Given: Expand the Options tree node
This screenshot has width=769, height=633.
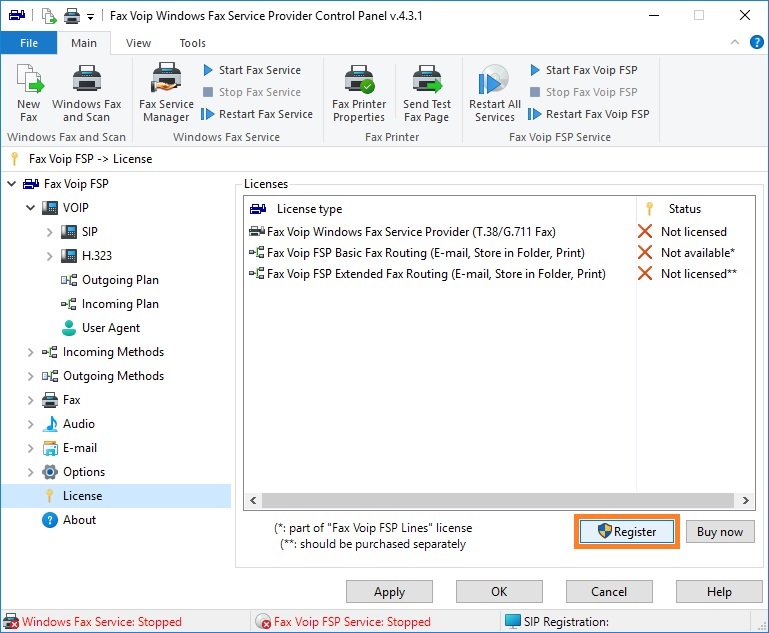Looking at the screenshot, I should pyautogui.click(x=30, y=472).
